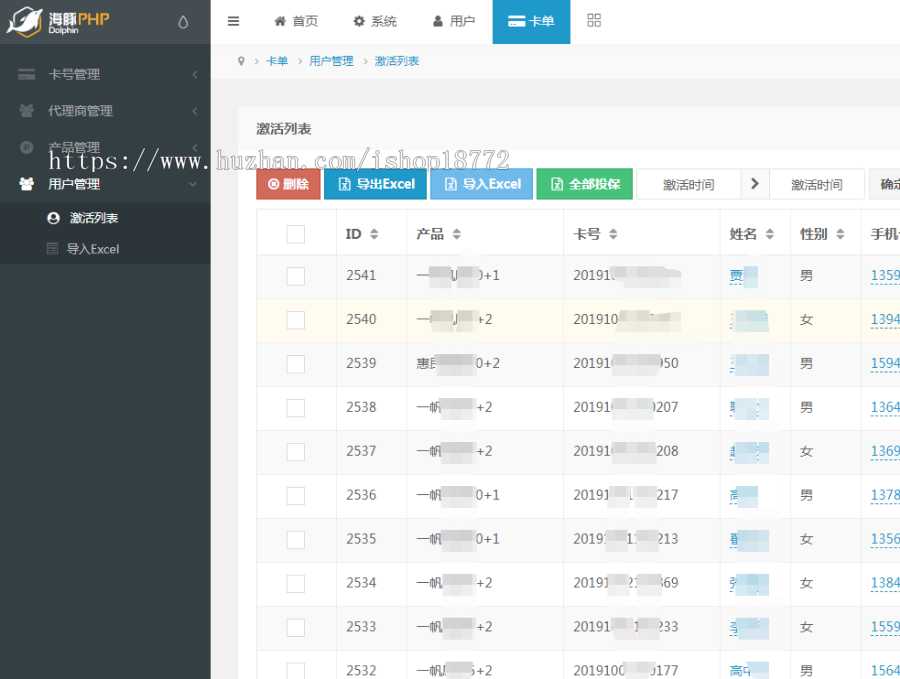Screen dimensions: 900x679
Task: Click the location pin breadcrumb icon
Action: coord(241,61)
